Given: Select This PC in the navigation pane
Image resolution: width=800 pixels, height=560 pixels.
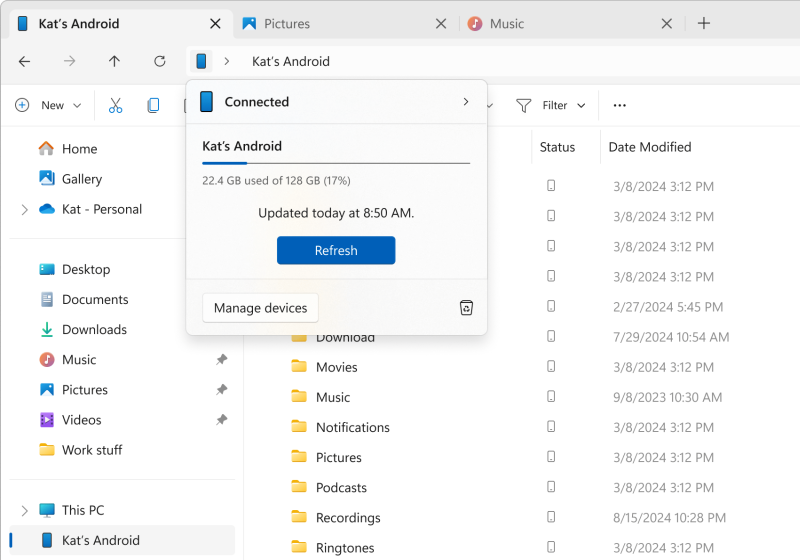Looking at the screenshot, I should [x=71, y=510].
